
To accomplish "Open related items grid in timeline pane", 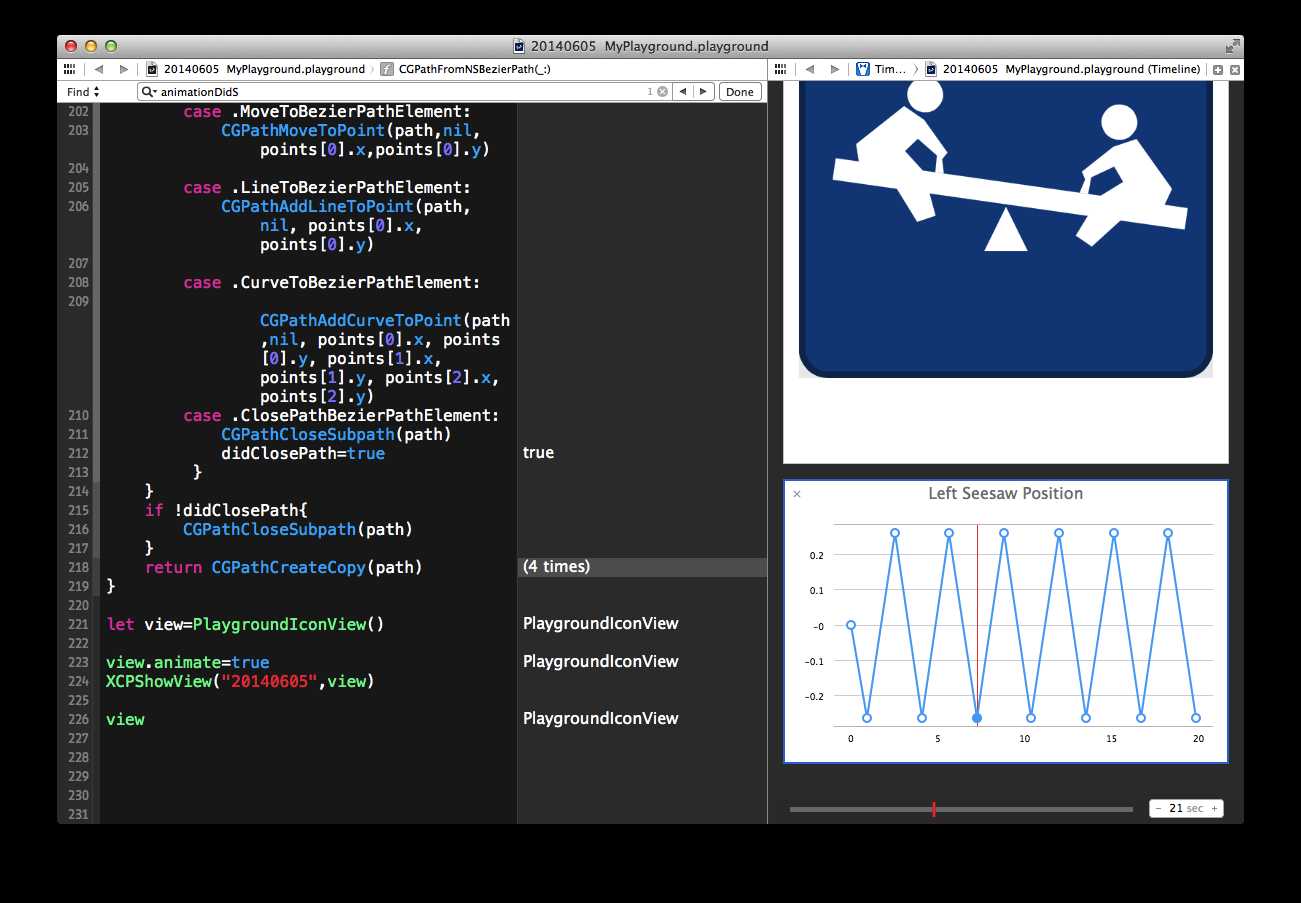I will pyautogui.click(x=781, y=70).
